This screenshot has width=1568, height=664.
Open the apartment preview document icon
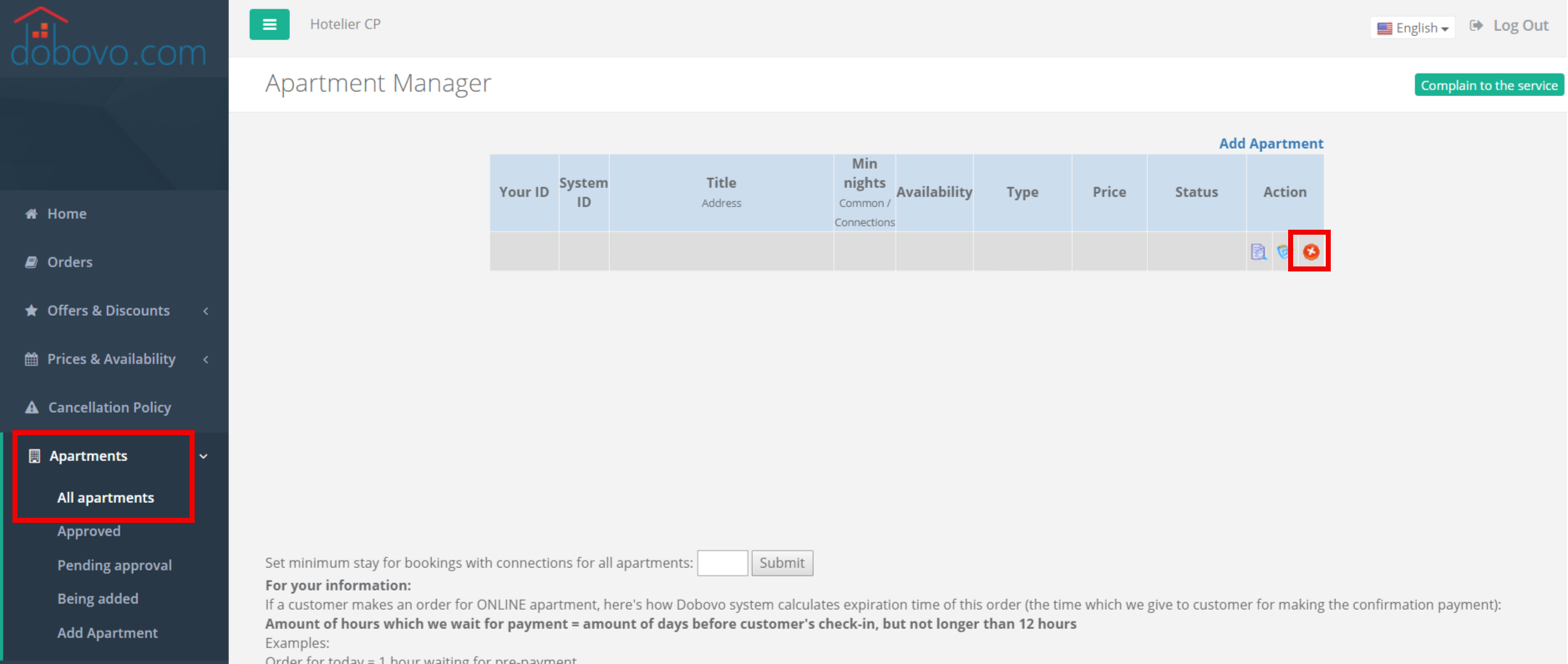pos(1258,251)
